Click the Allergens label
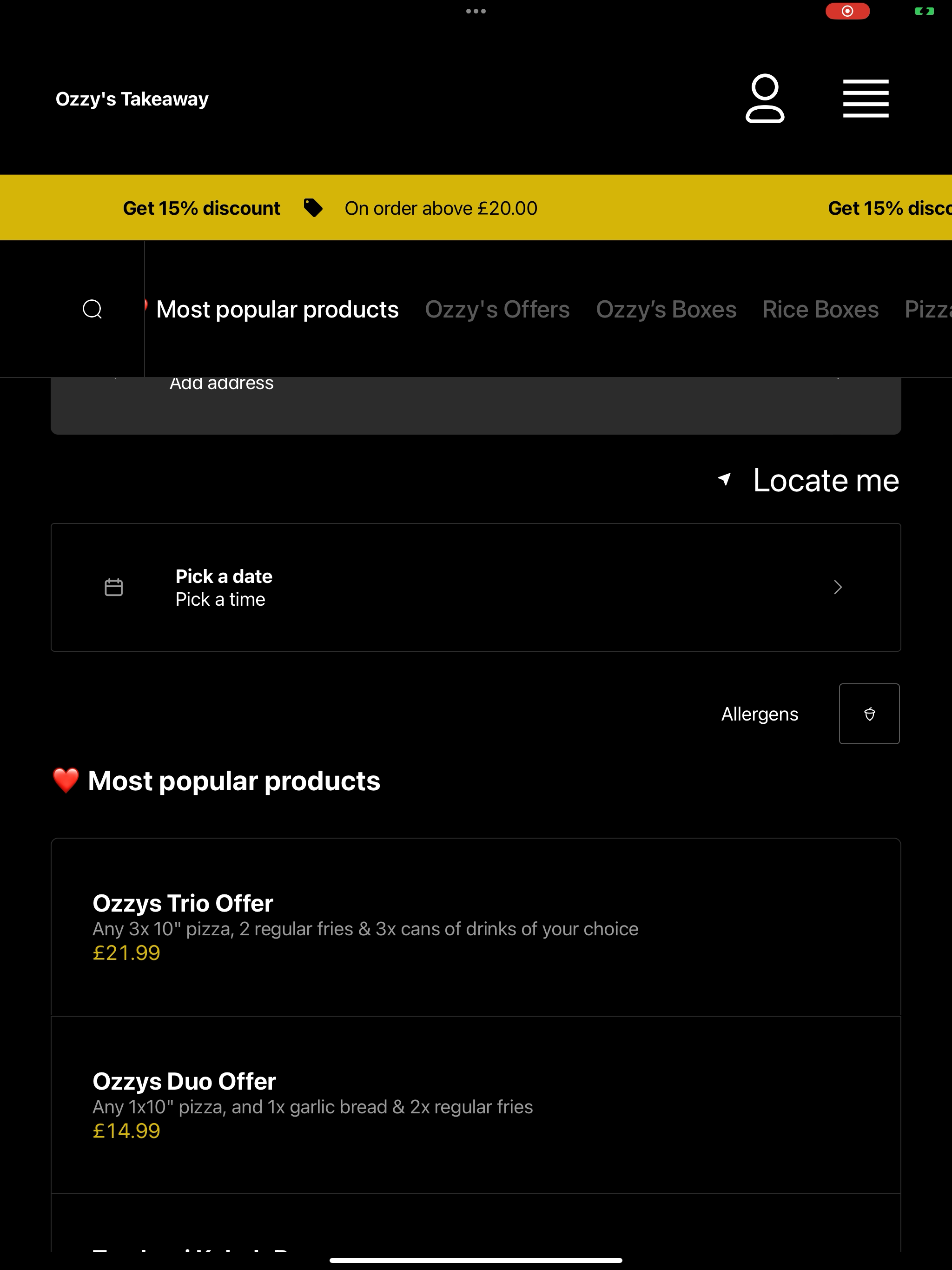952x1270 pixels. (760, 714)
